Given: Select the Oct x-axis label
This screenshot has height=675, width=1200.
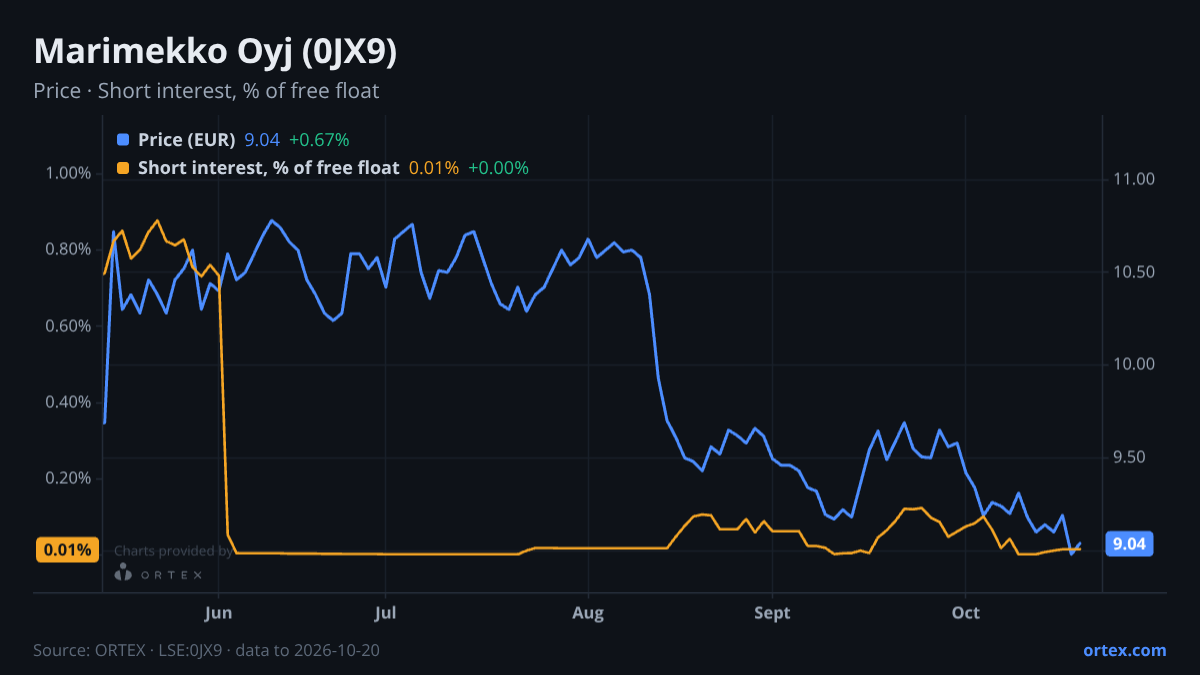Looking at the screenshot, I should (x=965, y=613).
